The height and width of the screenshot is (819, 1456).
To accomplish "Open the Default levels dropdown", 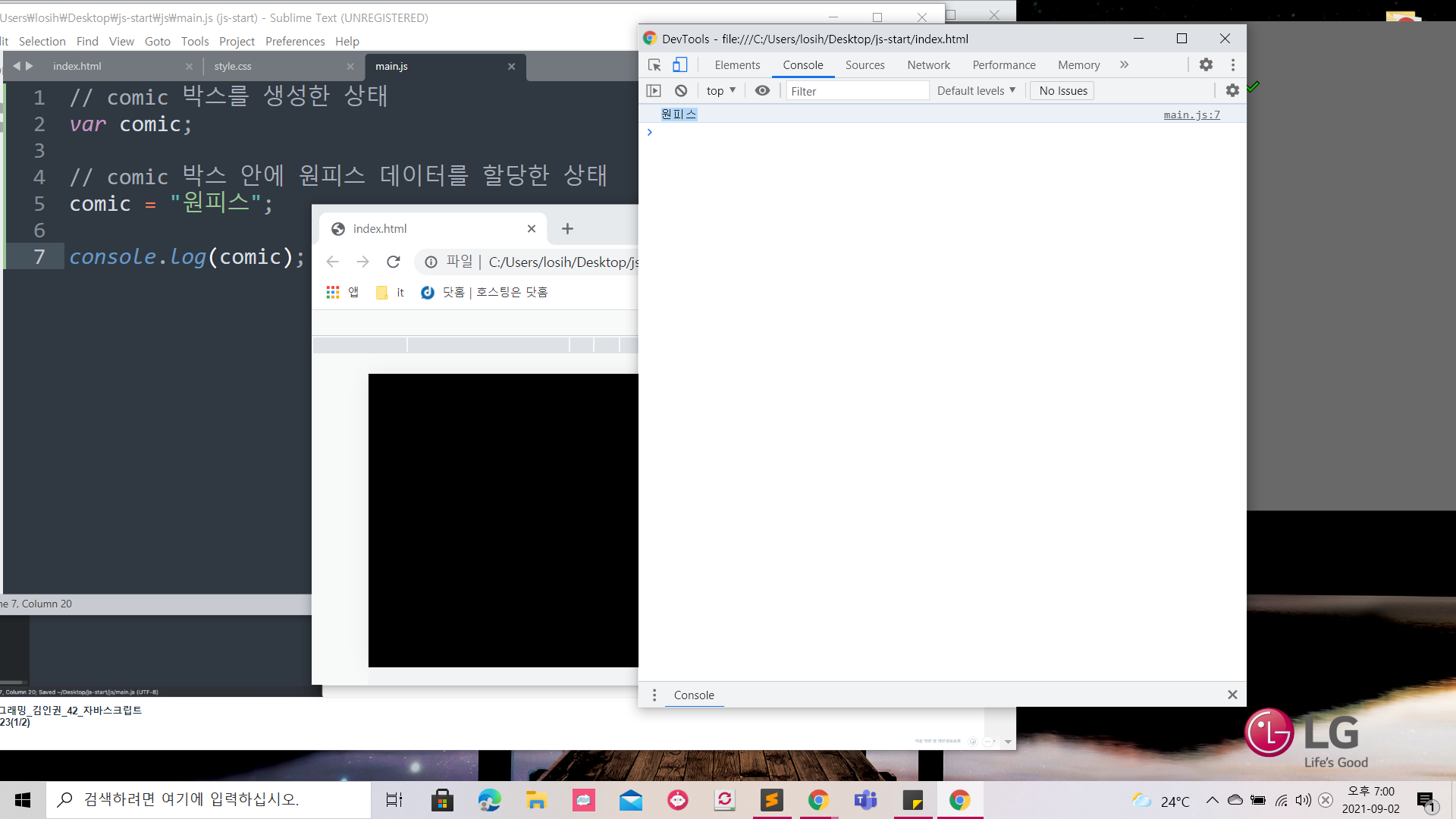I will (x=976, y=91).
